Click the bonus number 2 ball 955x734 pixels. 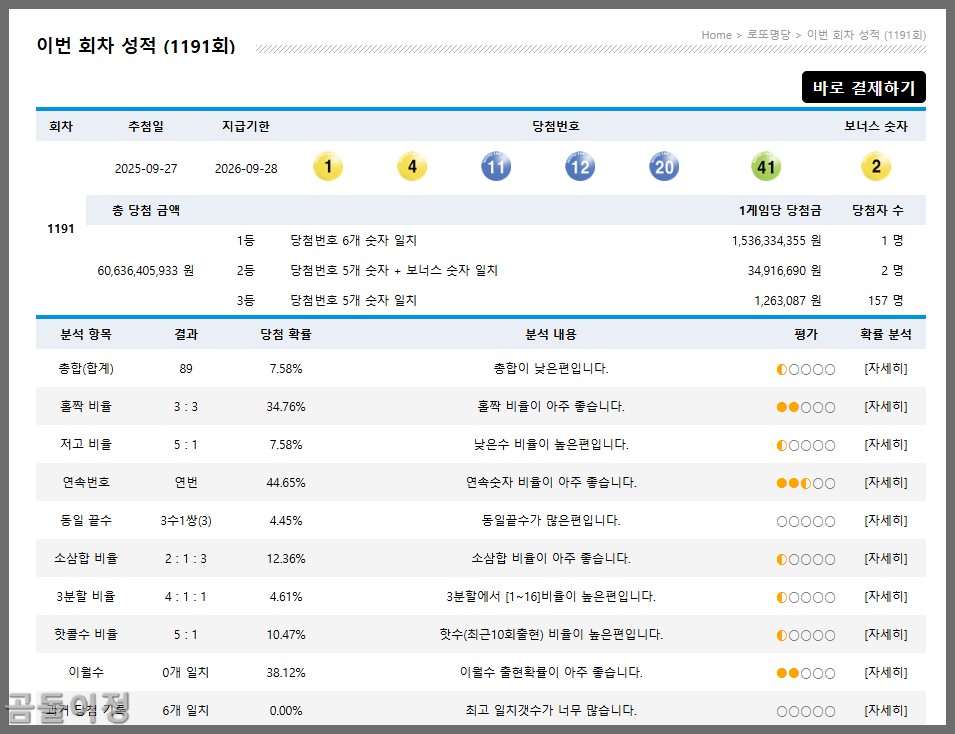click(876, 166)
